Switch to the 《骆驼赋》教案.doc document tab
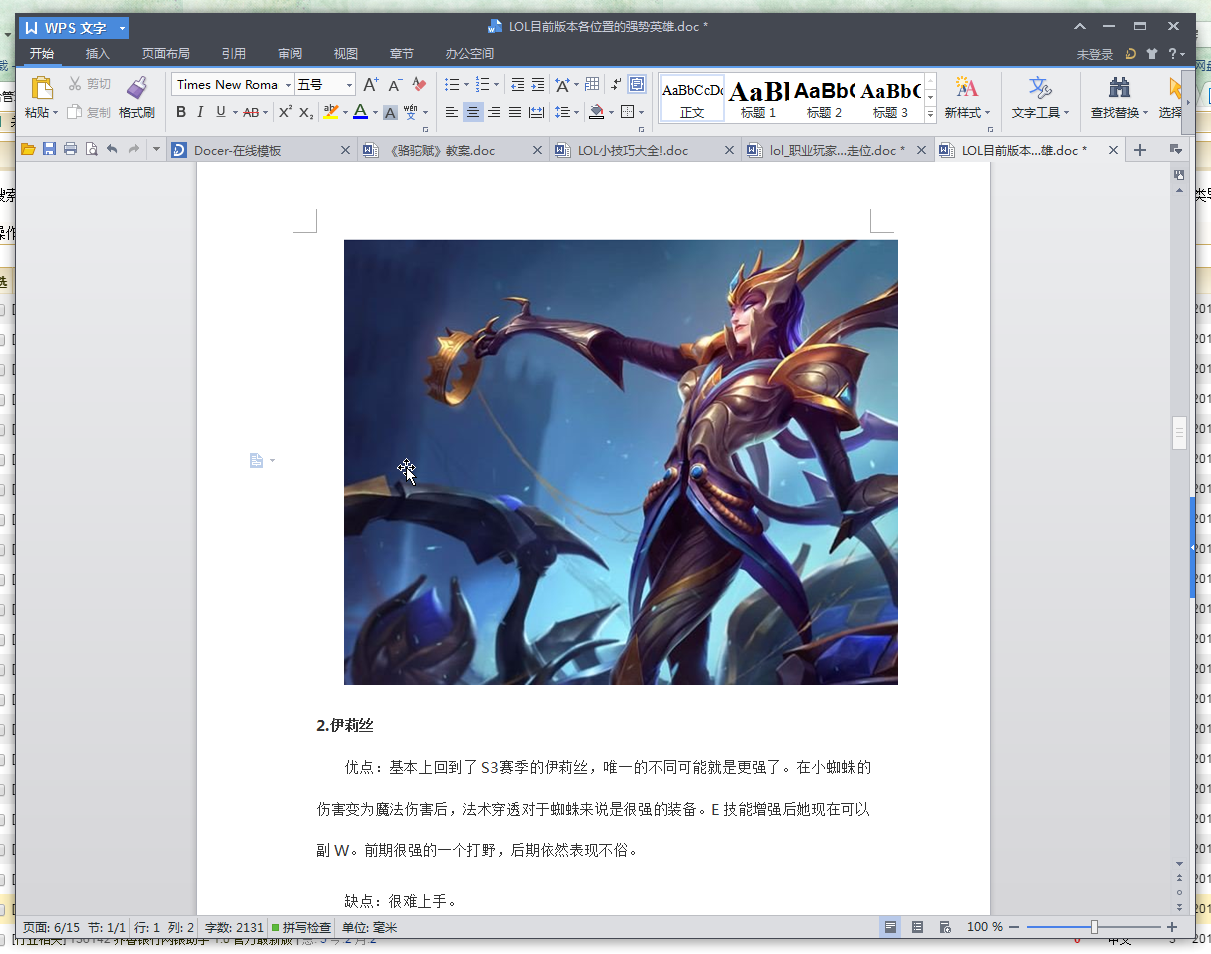 pos(453,150)
